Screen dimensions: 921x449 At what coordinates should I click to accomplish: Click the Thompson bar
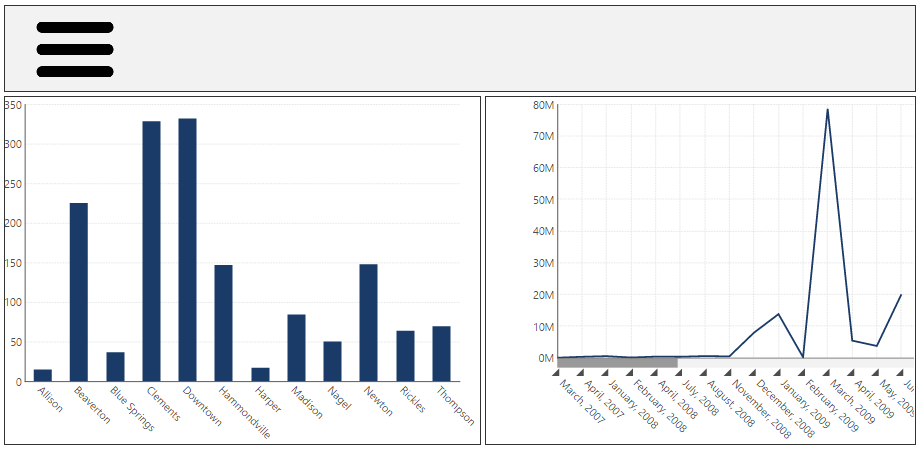[441, 353]
